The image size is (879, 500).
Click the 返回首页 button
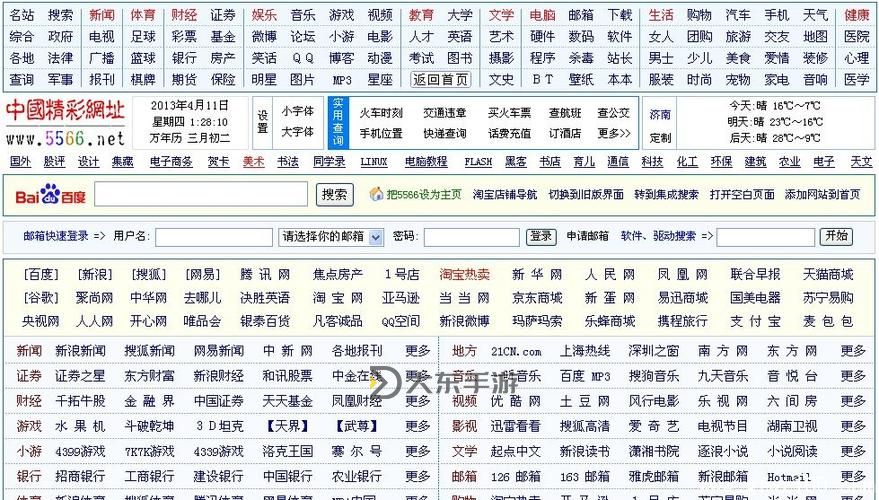coord(440,80)
